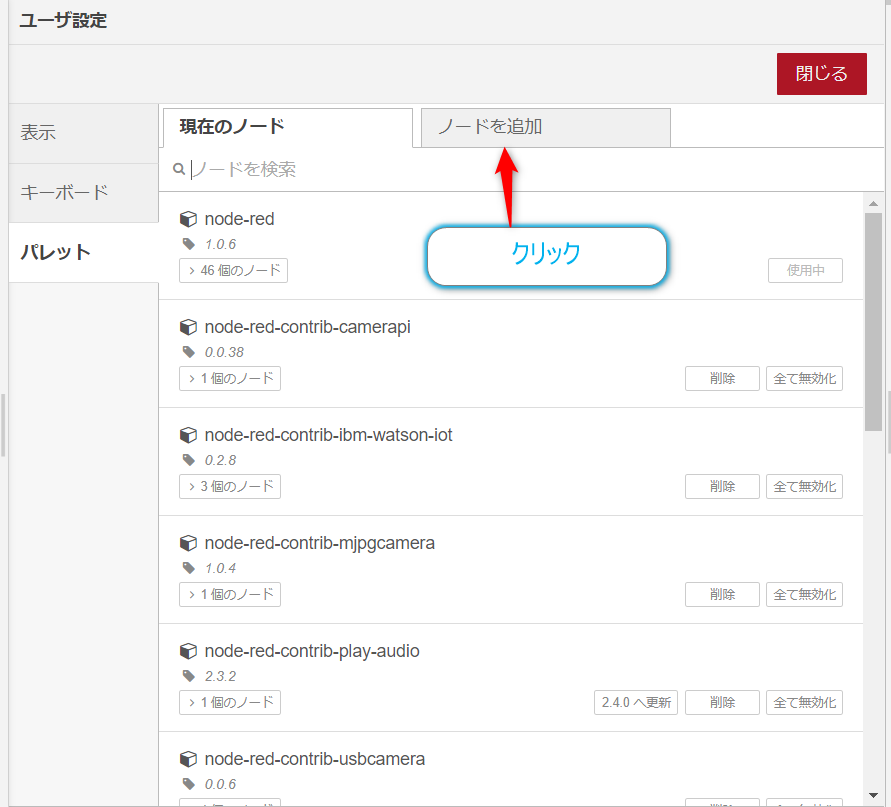The height and width of the screenshot is (807, 891).
Task: Select the 表示 settings section
Action: (83, 134)
